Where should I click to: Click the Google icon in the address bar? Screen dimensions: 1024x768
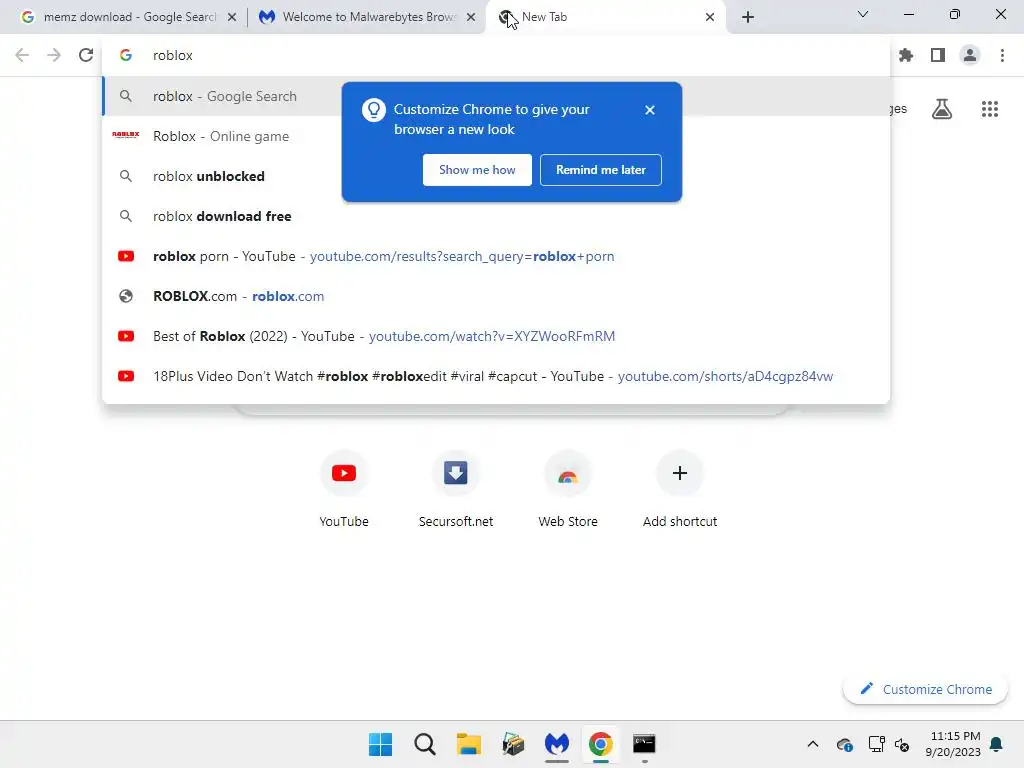(126, 56)
